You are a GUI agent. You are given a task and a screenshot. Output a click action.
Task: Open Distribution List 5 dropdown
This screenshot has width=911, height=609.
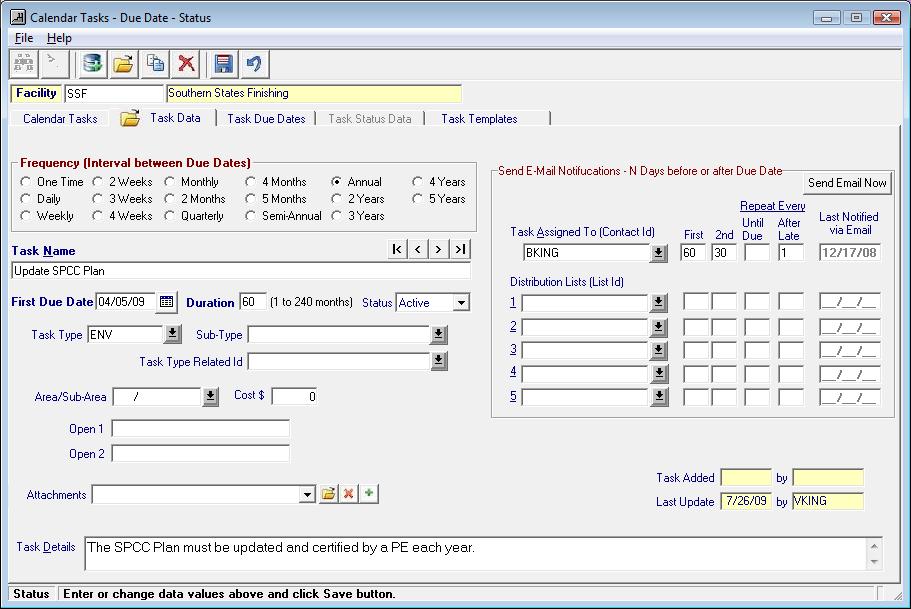click(658, 396)
